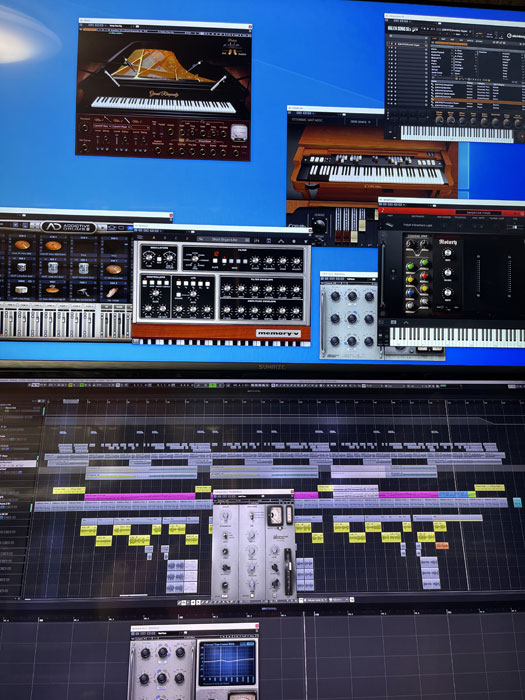Select the Rotary effect module label

pyautogui.click(x=448, y=242)
